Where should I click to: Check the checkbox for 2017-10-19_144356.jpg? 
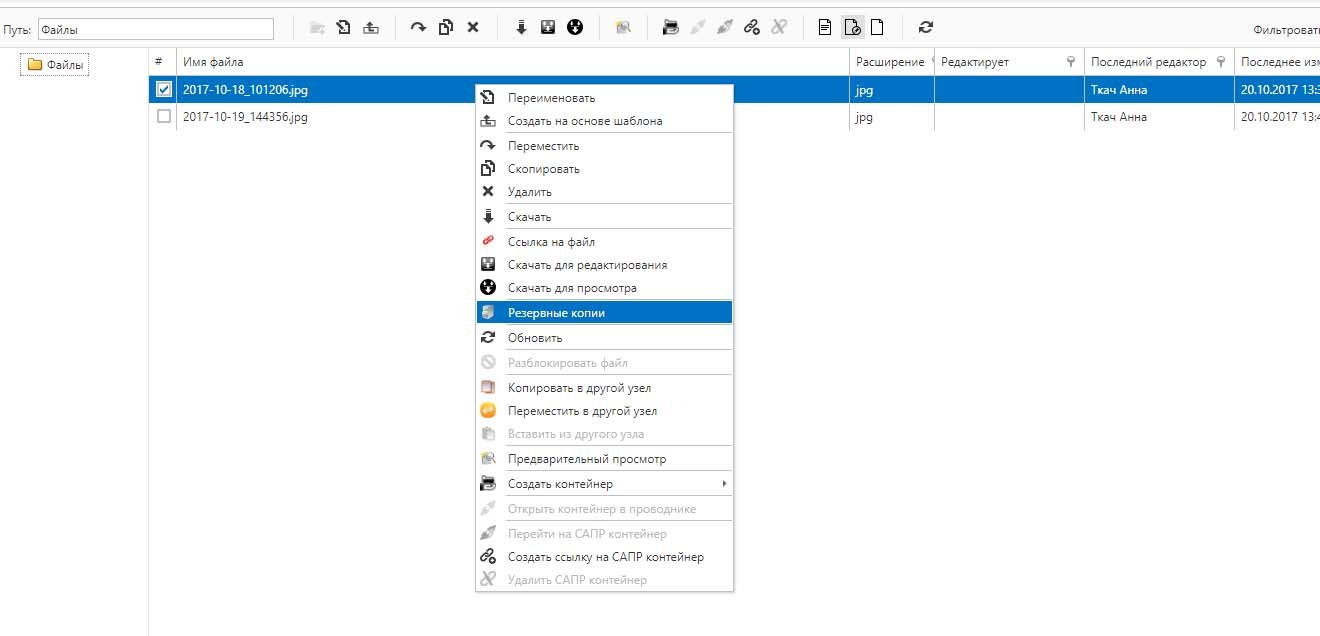point(164,116)
